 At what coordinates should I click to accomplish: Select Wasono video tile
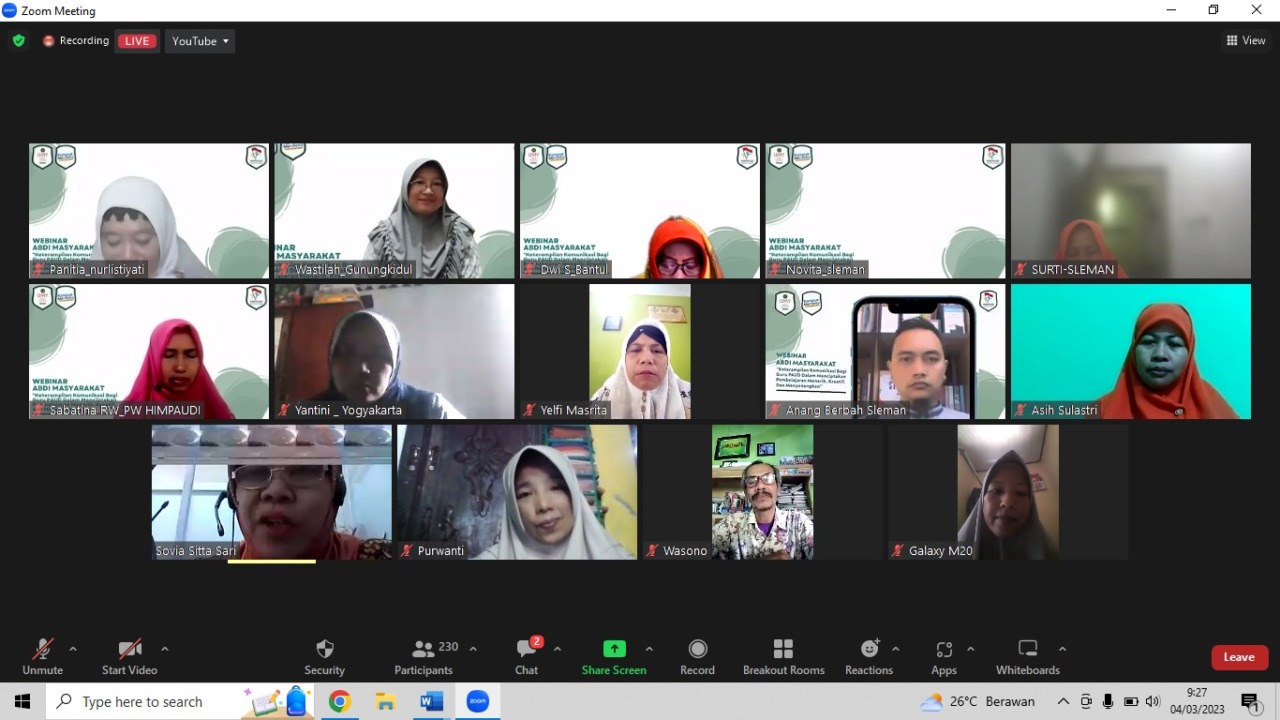(763, 492)
